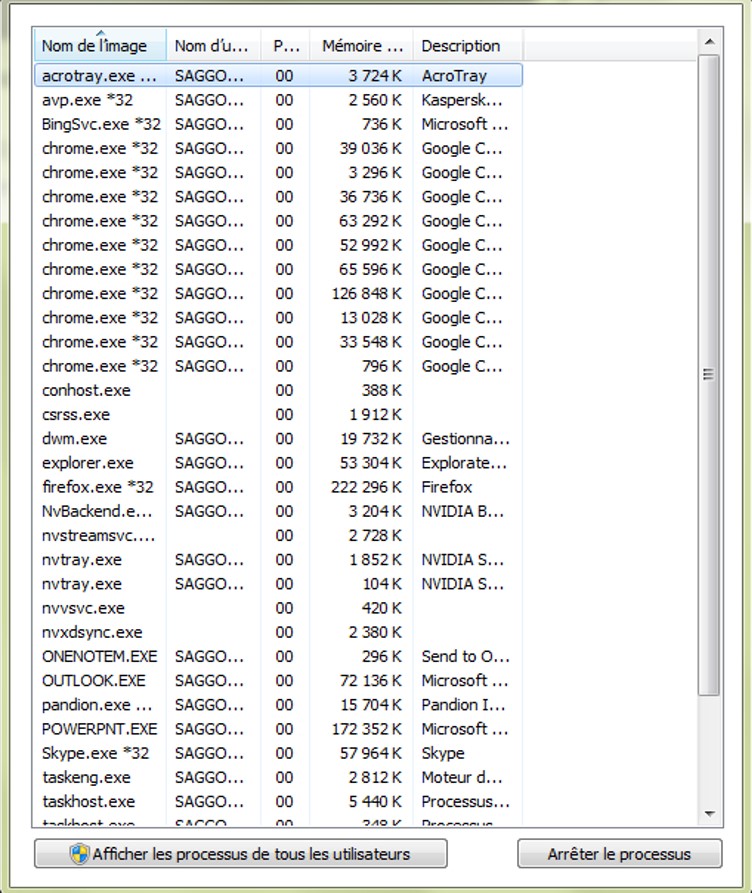Click the 'Moteur d...' description cell
752x893 pixels.
point(463,778)
